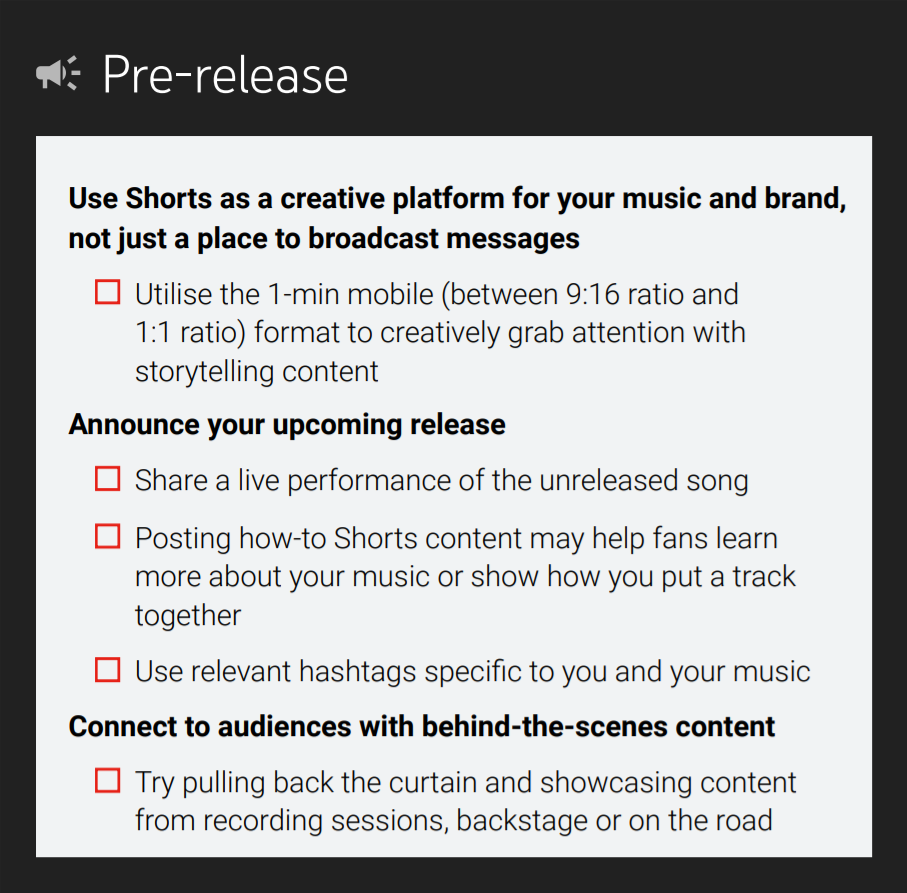Tick the 1-min mobile format checkbox
Image resolution: width=907 pixels, height=893 pixels.
pos(107,293)
